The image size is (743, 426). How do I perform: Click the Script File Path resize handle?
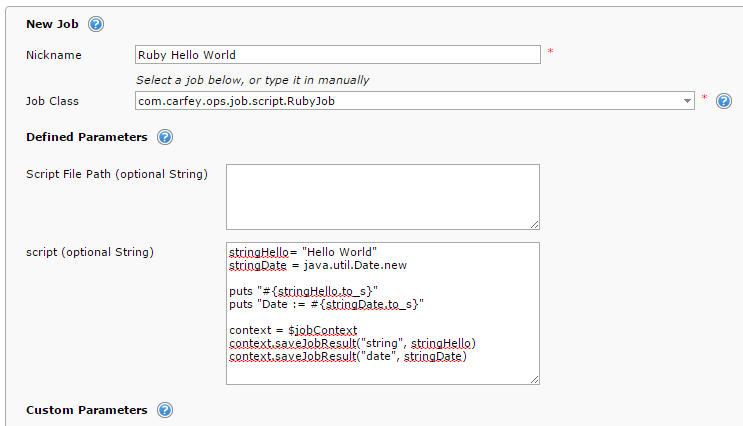point(534,224)
